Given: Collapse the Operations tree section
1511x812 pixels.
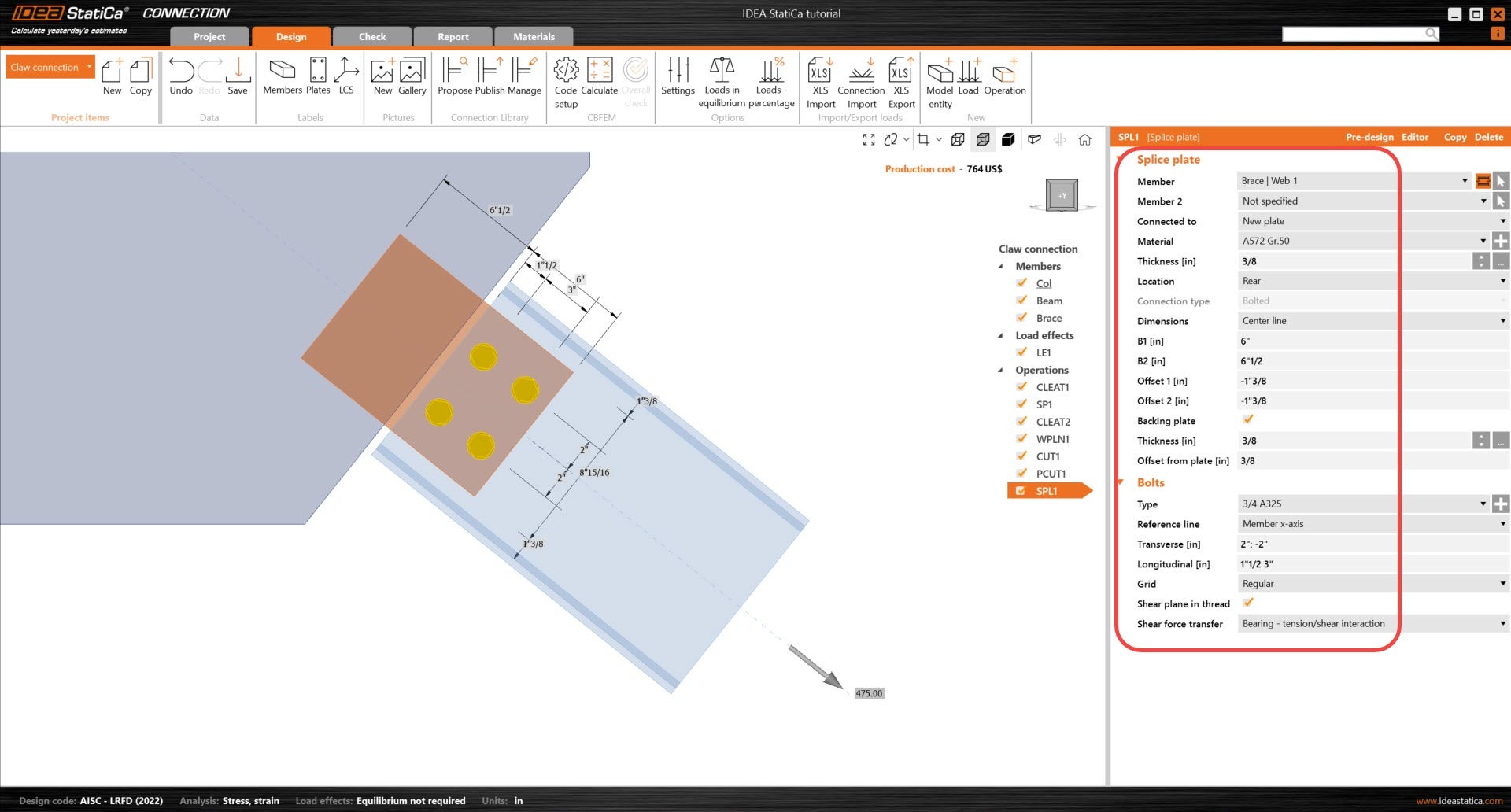Looking at the screenshot, I should coord(1001,370).
